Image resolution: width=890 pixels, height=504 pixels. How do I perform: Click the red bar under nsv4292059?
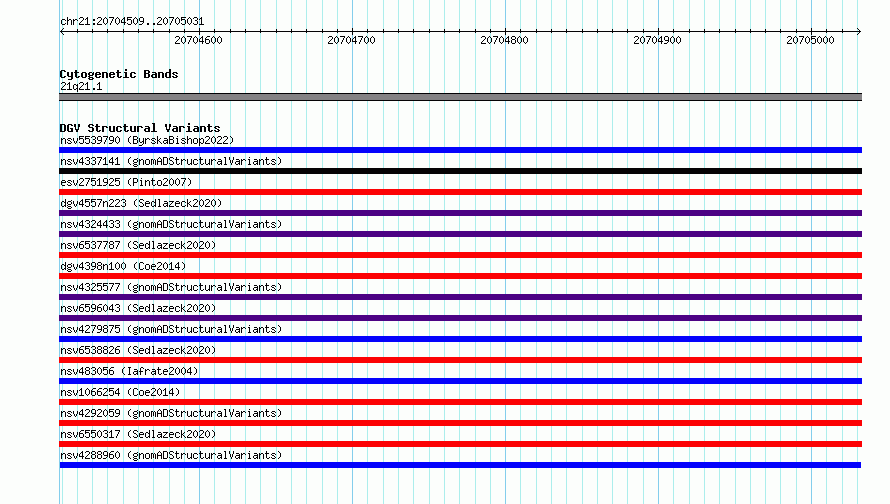pyautogui.click(x=460, y=423)
